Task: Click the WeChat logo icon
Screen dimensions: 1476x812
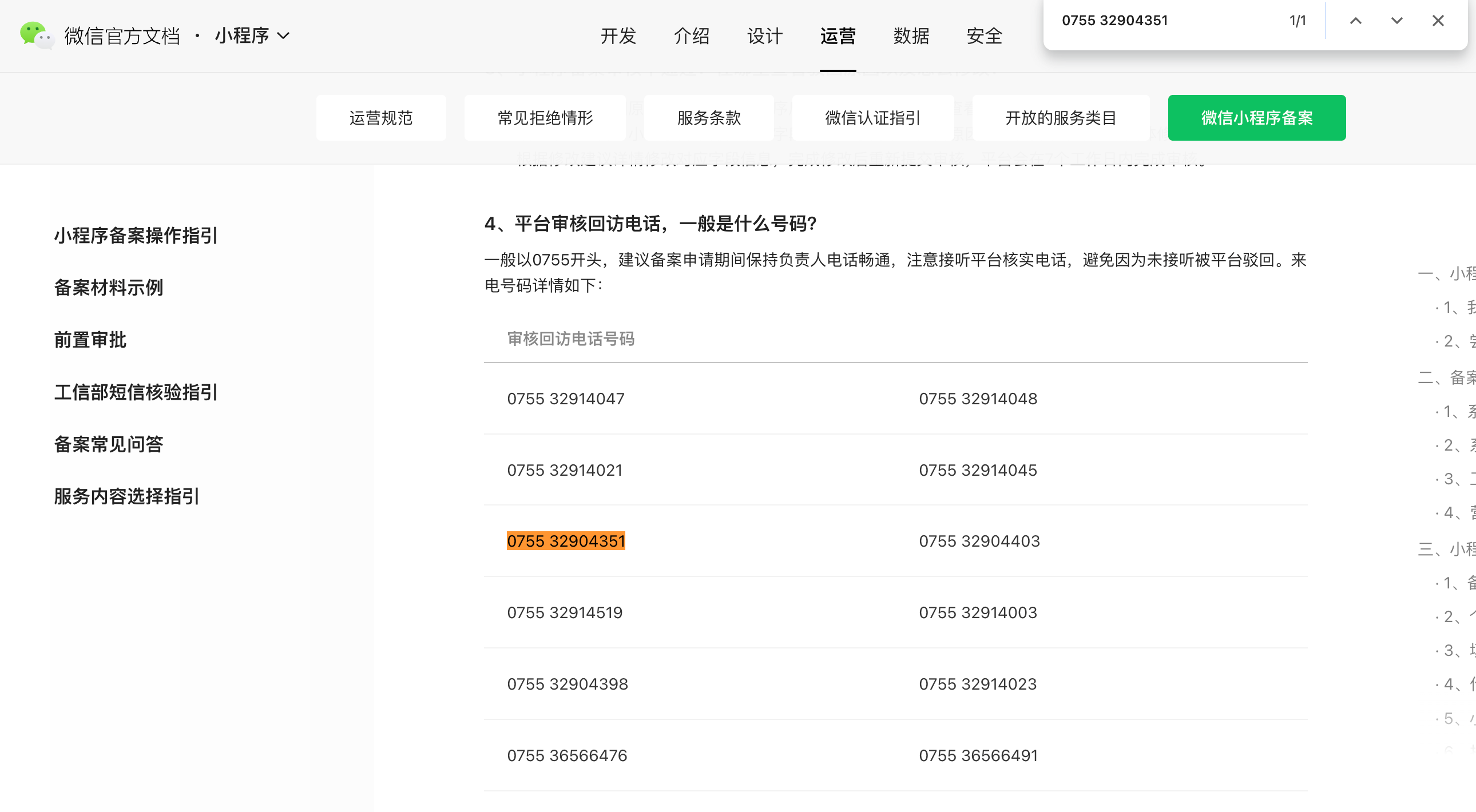Action: coord(35,35)
